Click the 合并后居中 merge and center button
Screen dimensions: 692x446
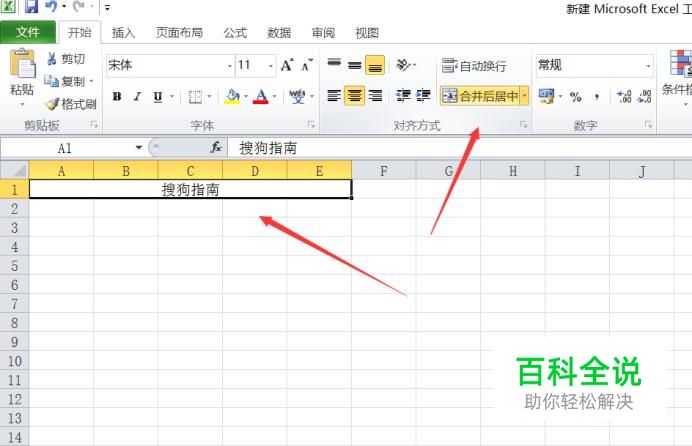[x=480, y=96]
